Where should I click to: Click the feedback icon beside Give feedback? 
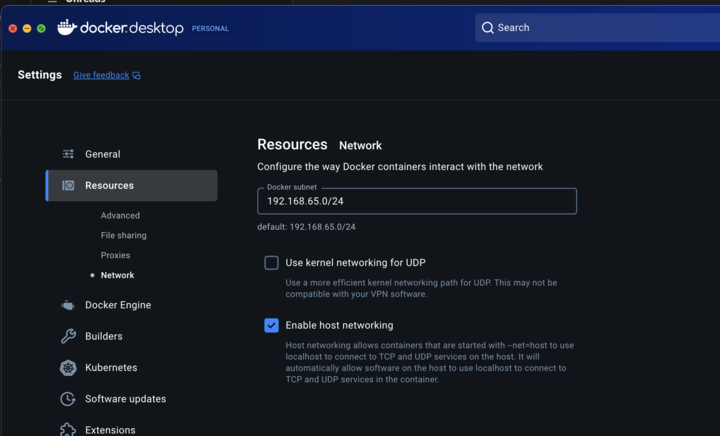pos(137,76)
